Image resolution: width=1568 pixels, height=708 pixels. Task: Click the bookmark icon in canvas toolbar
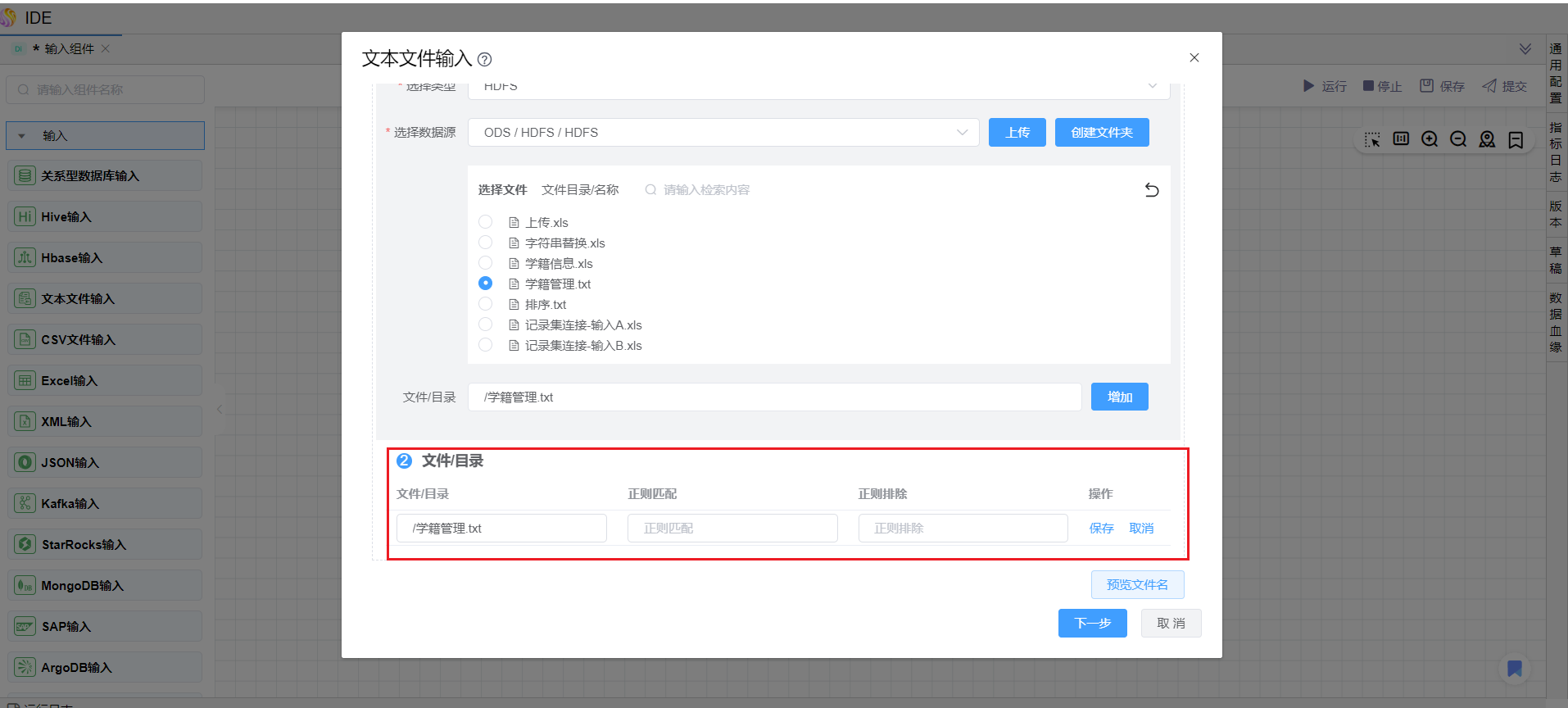pos(1516,139)
